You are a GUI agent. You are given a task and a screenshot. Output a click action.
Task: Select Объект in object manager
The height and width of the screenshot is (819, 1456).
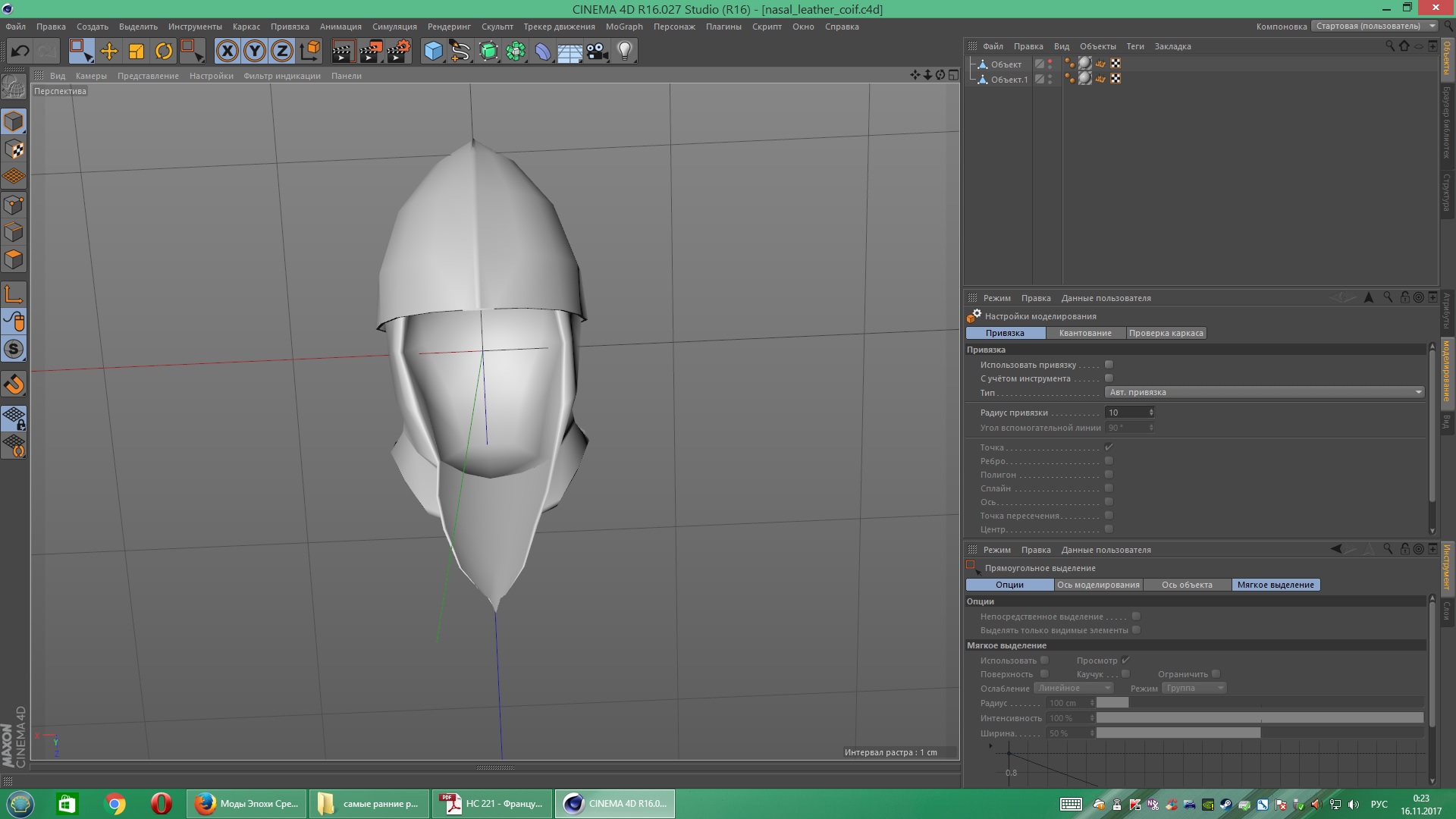1006,64
